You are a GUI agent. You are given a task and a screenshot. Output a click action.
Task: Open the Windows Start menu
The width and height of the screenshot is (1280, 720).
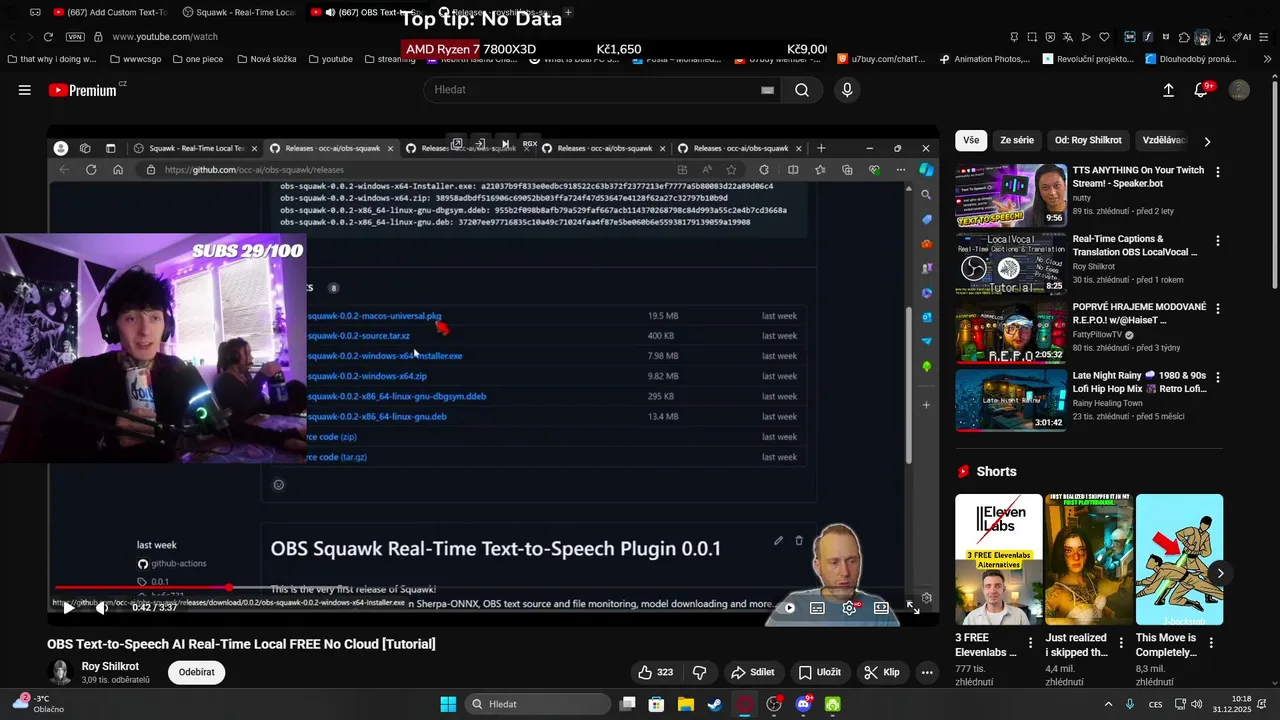[448, 704]
